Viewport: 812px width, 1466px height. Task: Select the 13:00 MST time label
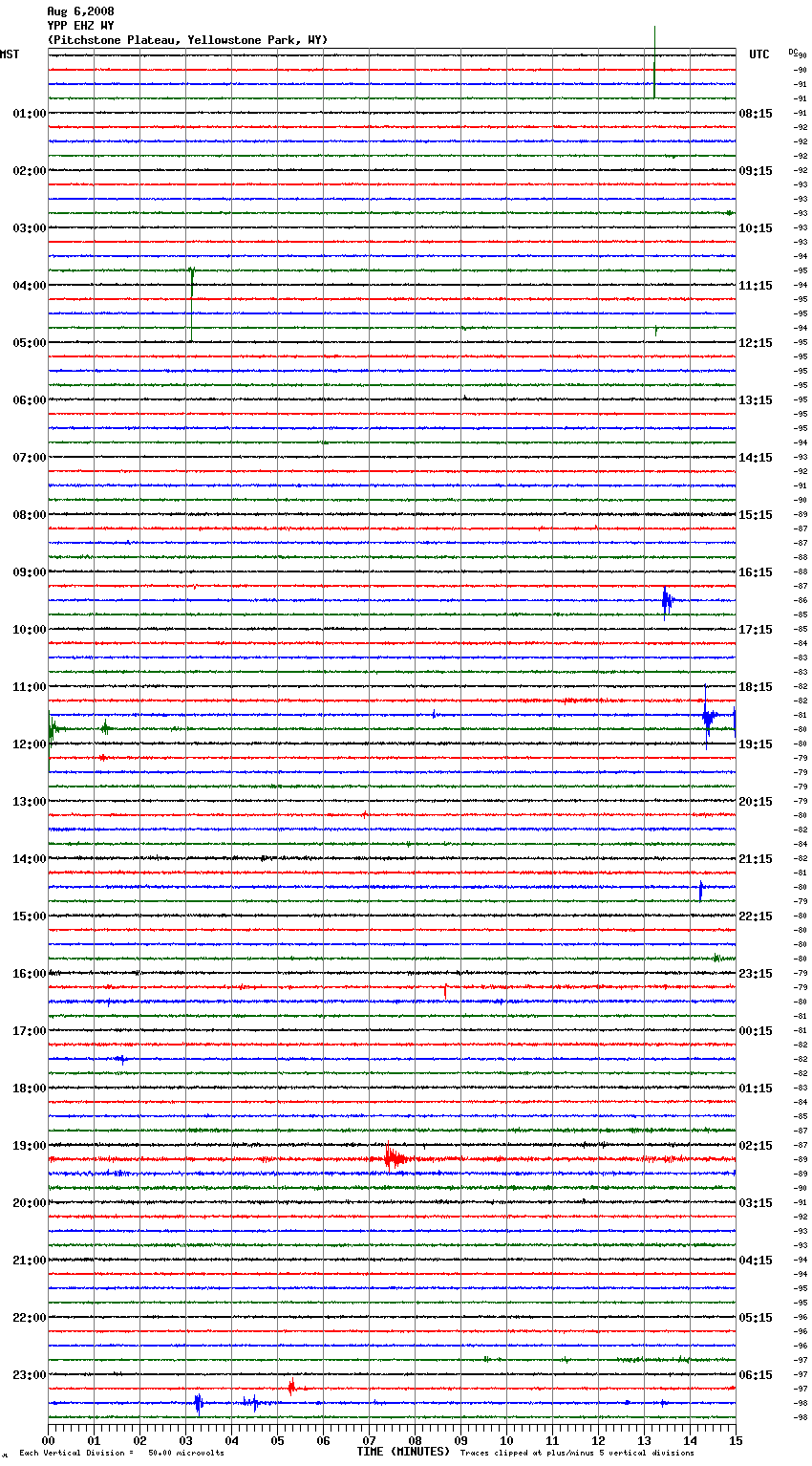coord(30,802)
